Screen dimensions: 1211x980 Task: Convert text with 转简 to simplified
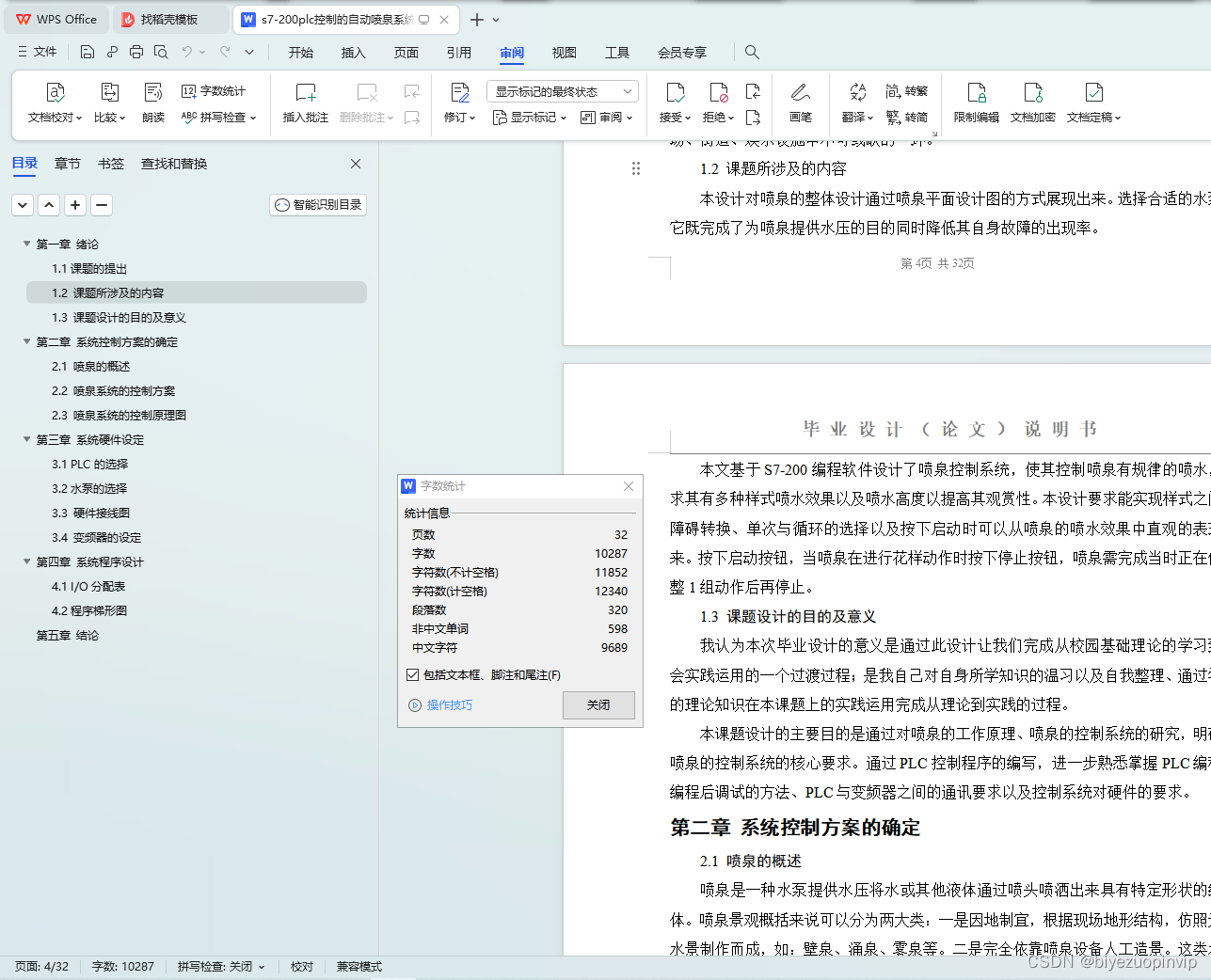point(907,118)
